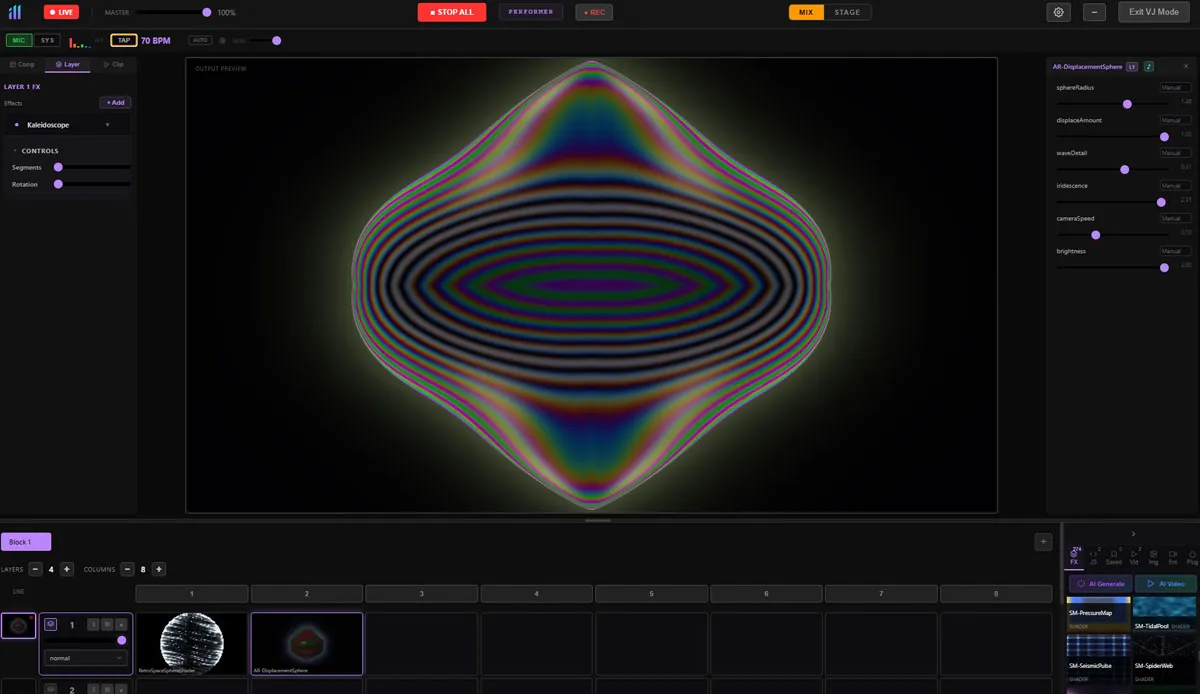The image size is (1200, 694).
Task: Open the settings gear in the top bar
Action: click(1058, 12)
